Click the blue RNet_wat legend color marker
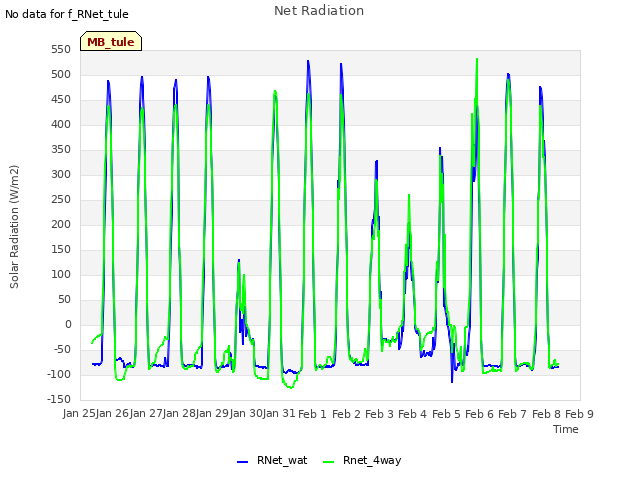This screenshot has height=480, width=640. 242,462
